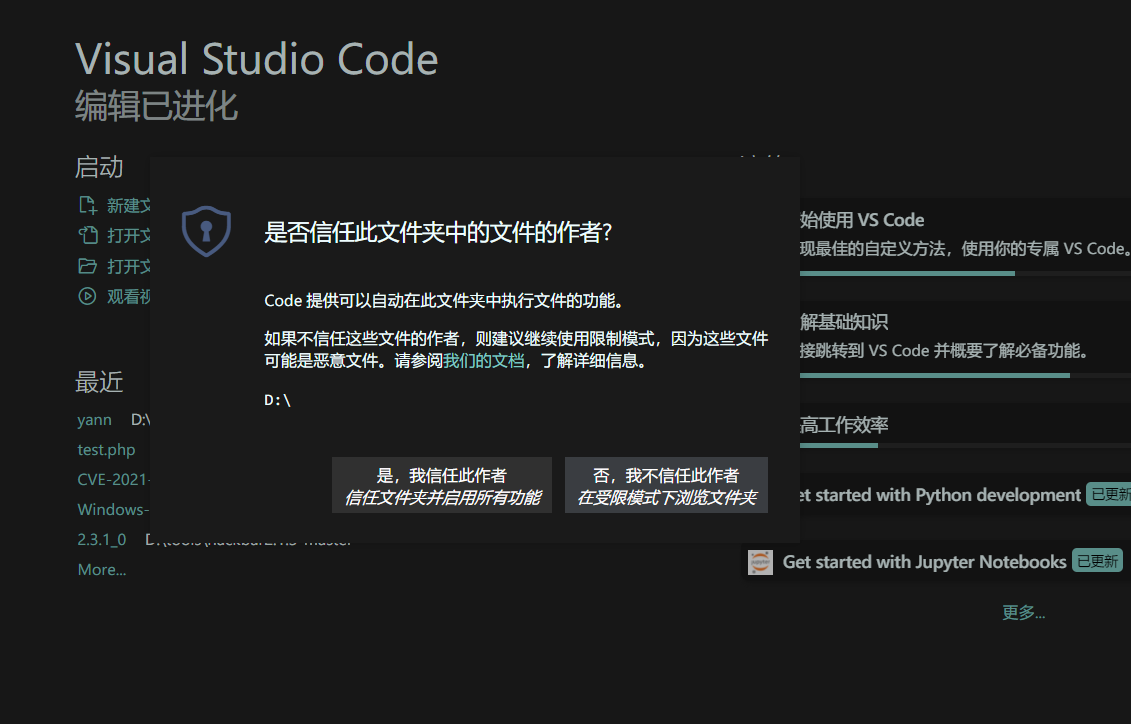
Task: Click the progress bar under 始使用 VS Code
Action: click(965, 273)
